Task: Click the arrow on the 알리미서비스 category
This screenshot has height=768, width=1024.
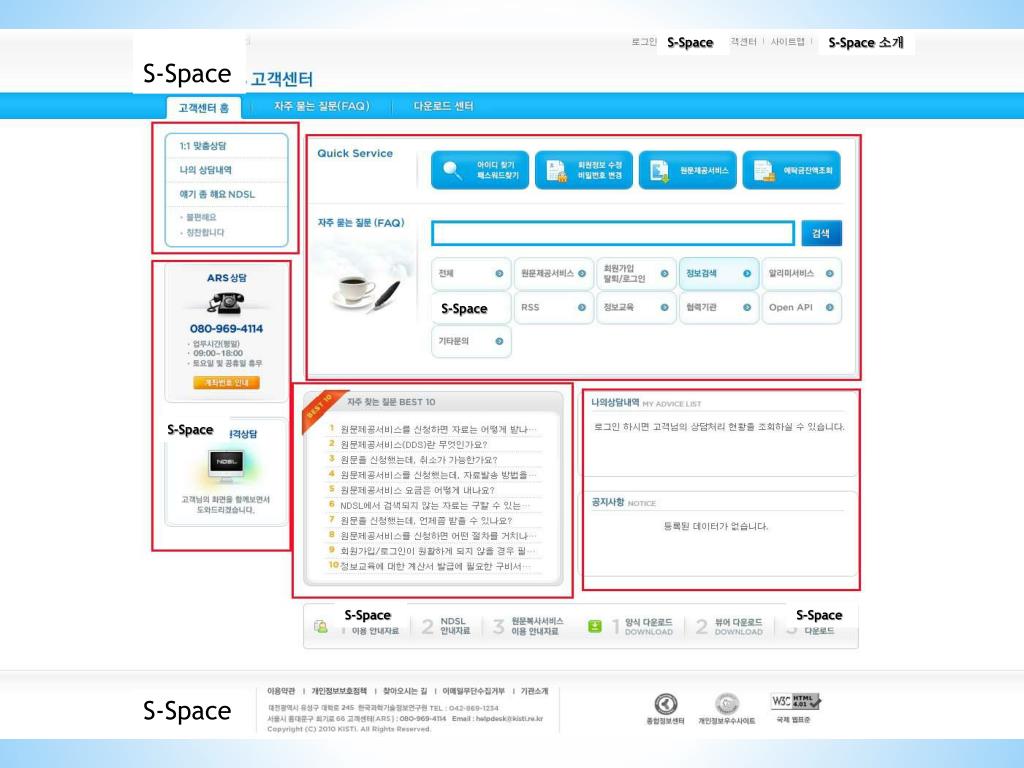Action: pyautogui.click(x=829, y=274)
